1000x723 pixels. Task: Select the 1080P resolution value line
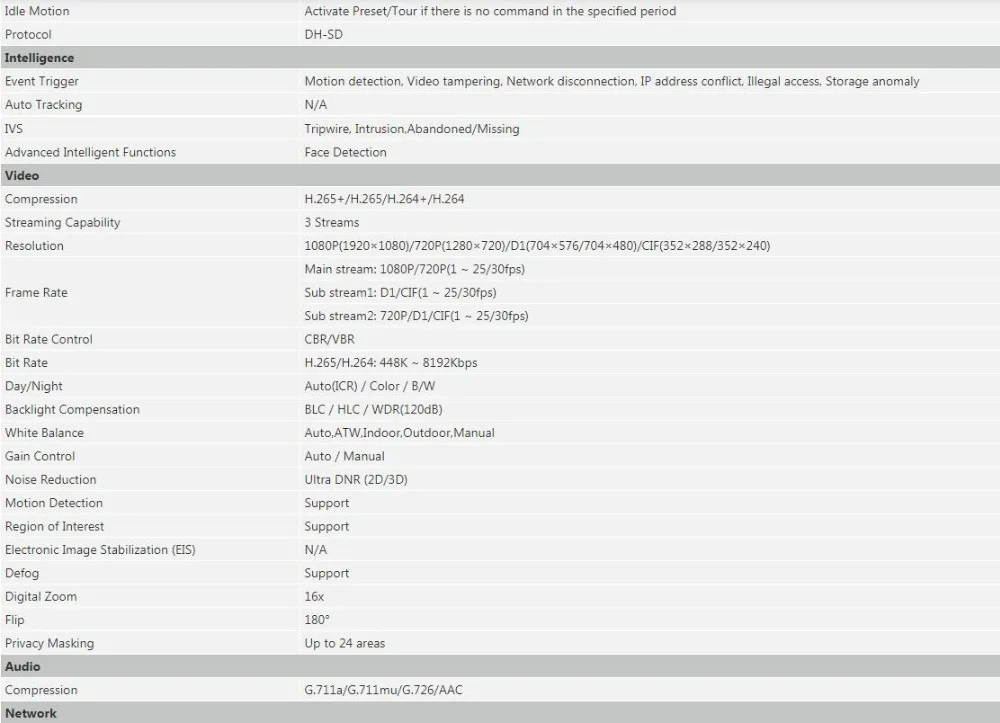(537, 246)
